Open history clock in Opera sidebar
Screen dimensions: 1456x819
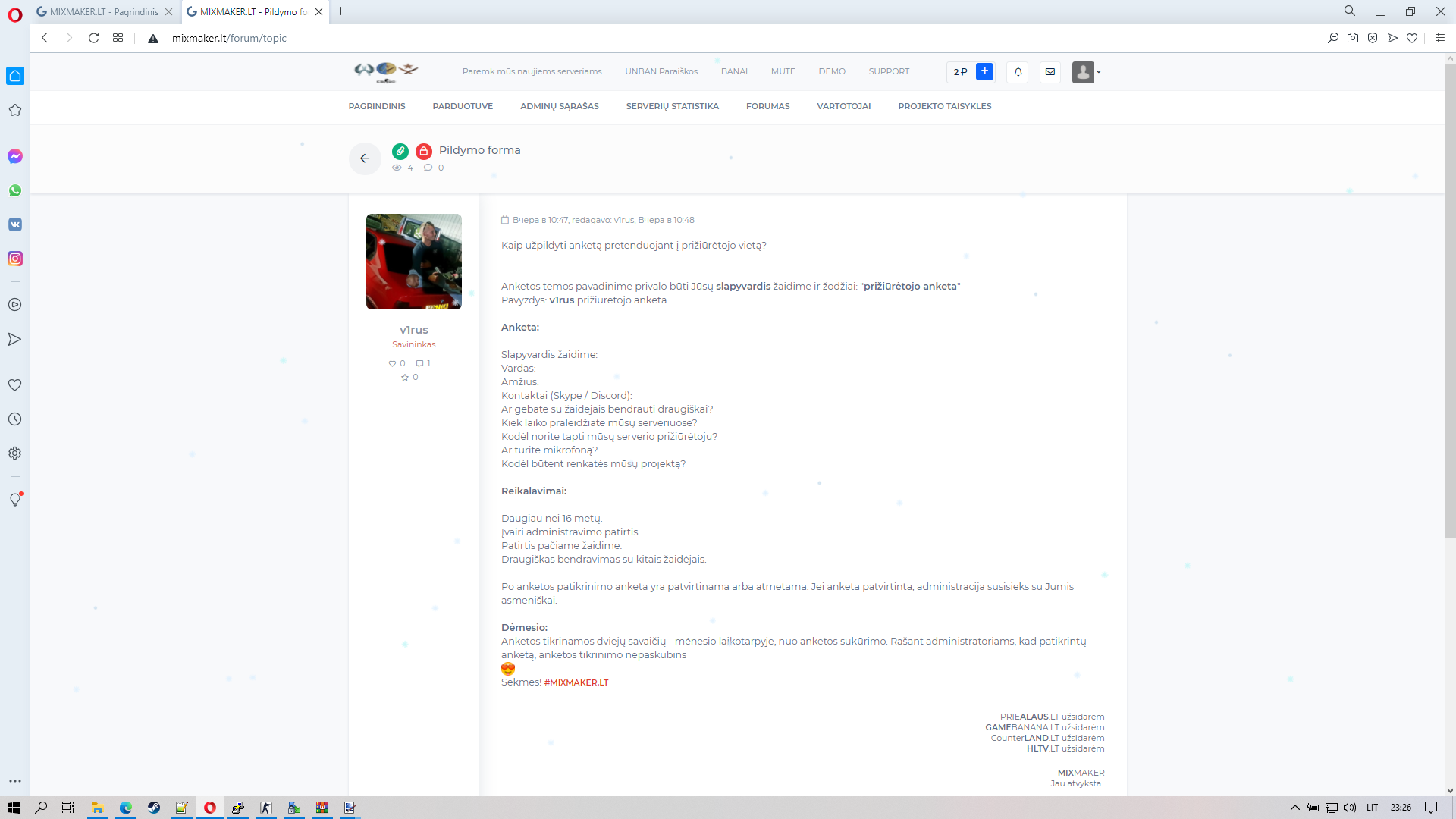15,419
